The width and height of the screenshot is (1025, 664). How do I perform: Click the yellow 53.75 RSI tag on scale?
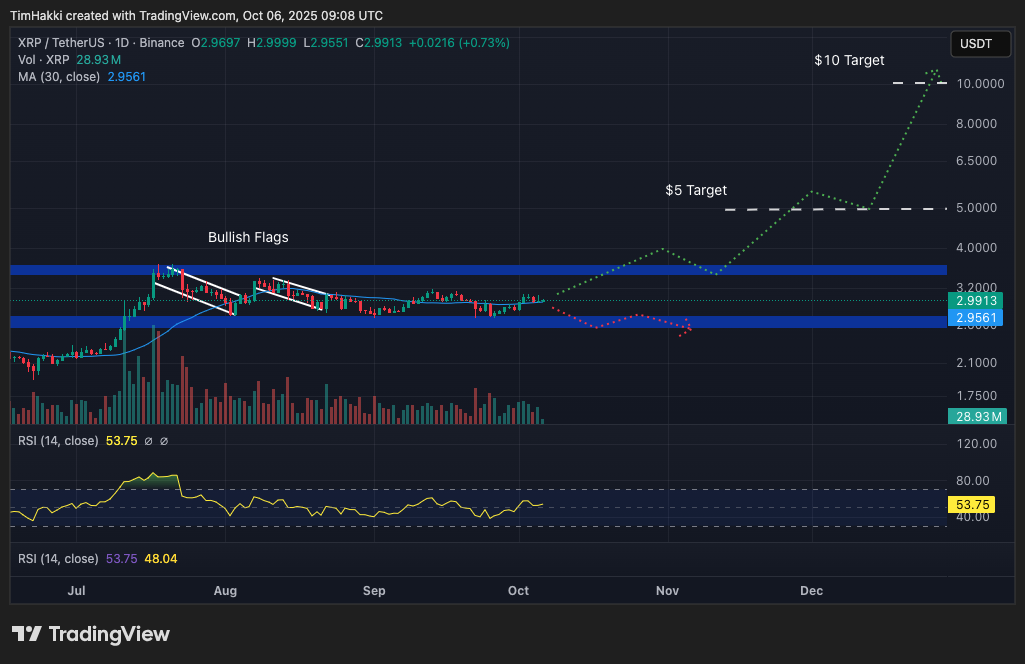coord(971,505)
